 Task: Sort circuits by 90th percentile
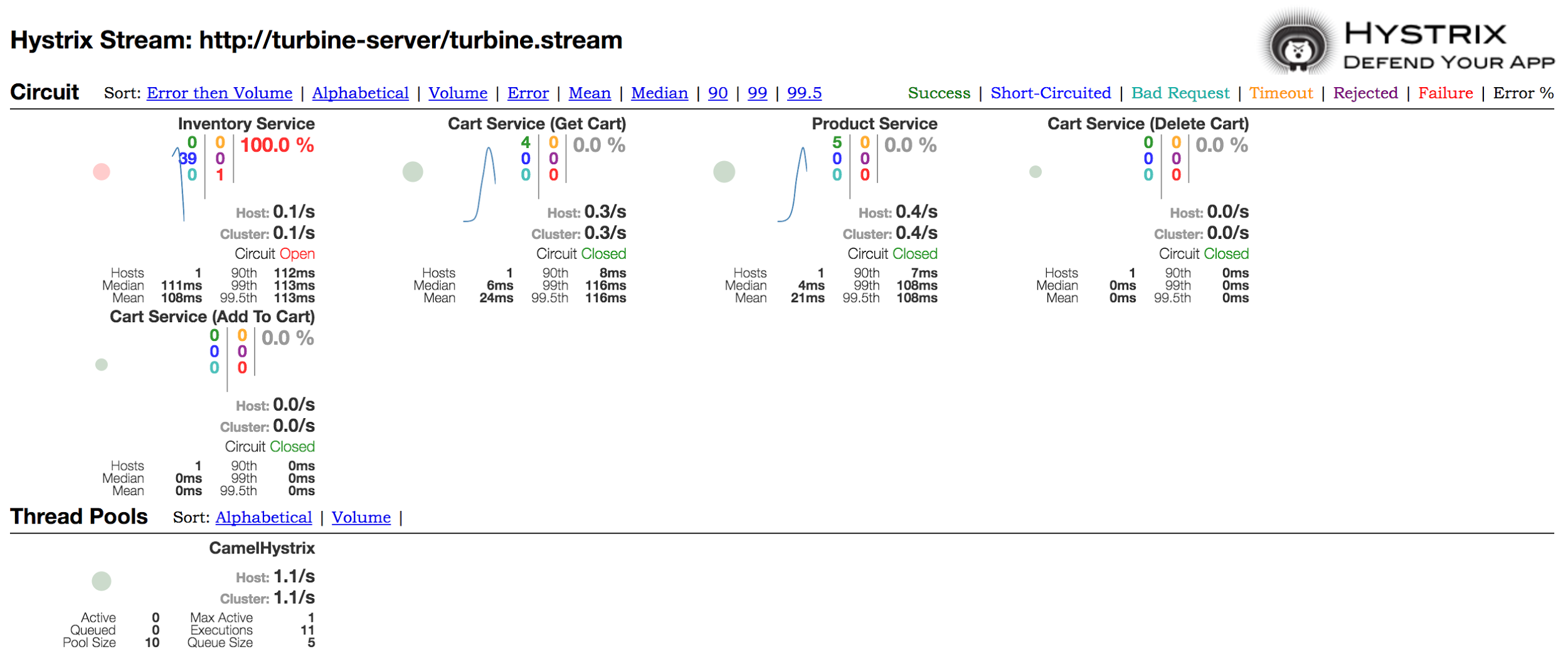(718, 93)
